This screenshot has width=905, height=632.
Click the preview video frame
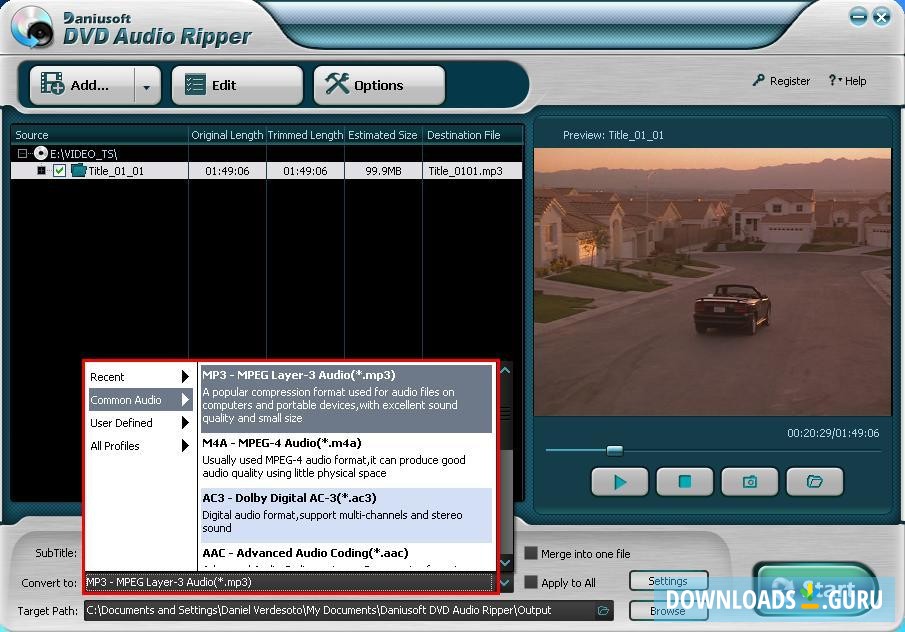pos(712,282)
